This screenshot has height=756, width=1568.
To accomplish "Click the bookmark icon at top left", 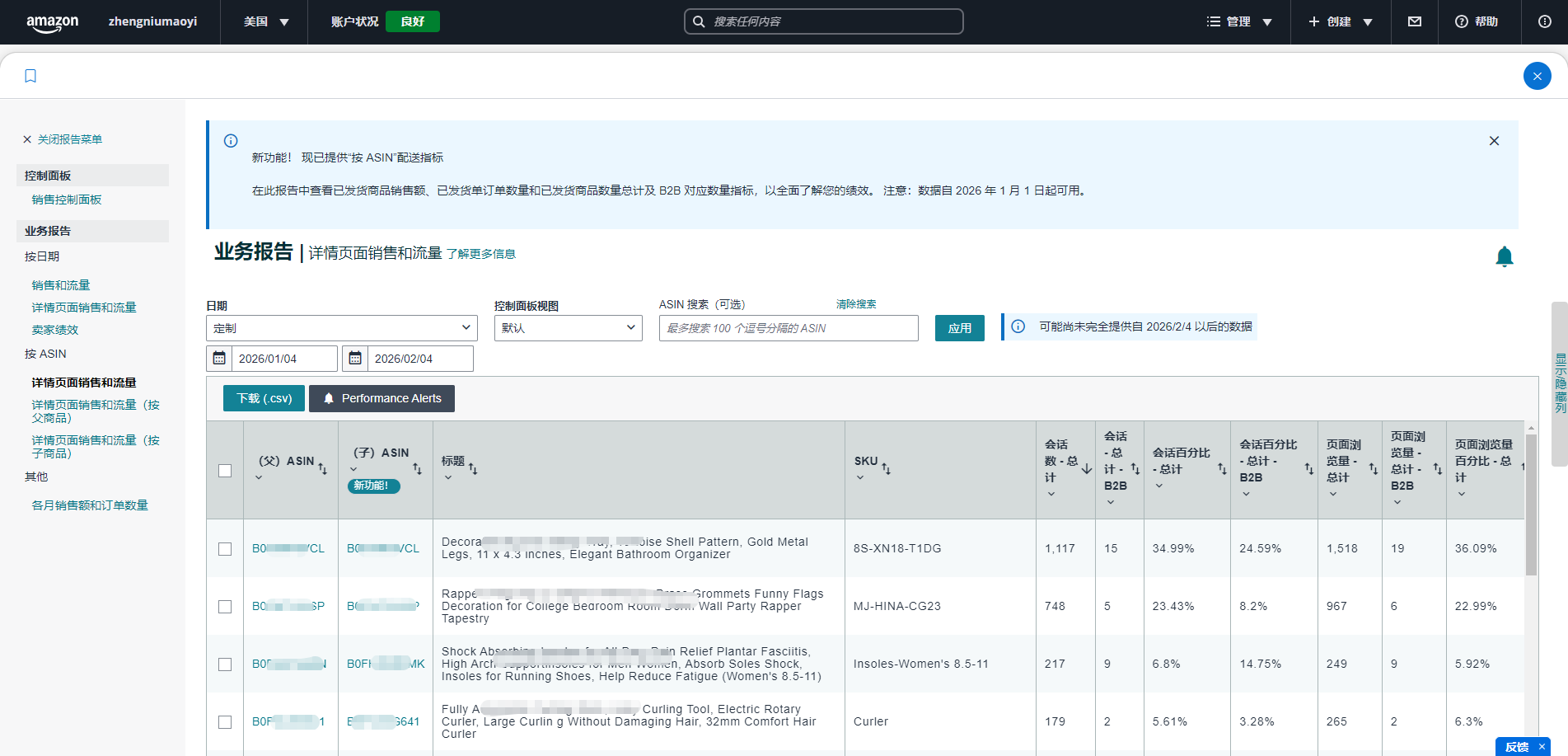I will [x=30, y=76].
